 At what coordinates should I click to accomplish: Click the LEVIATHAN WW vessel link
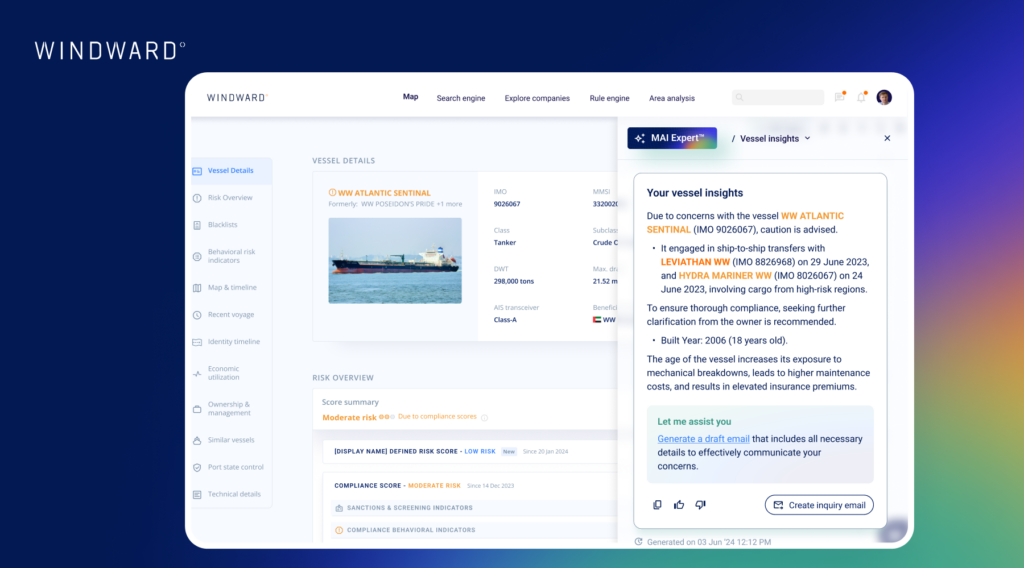tap(695, 262)
